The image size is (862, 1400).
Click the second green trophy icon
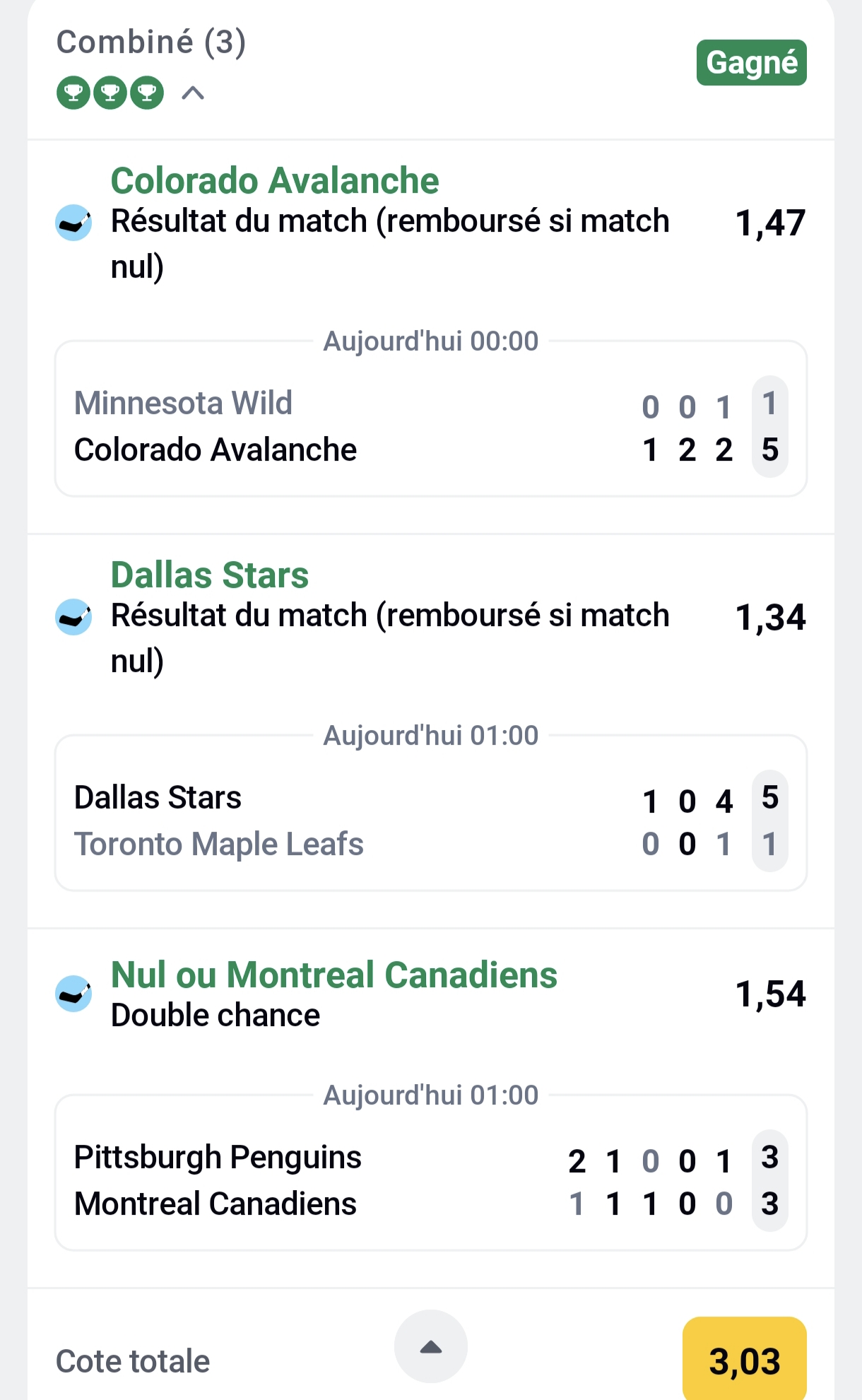(110, 93)
